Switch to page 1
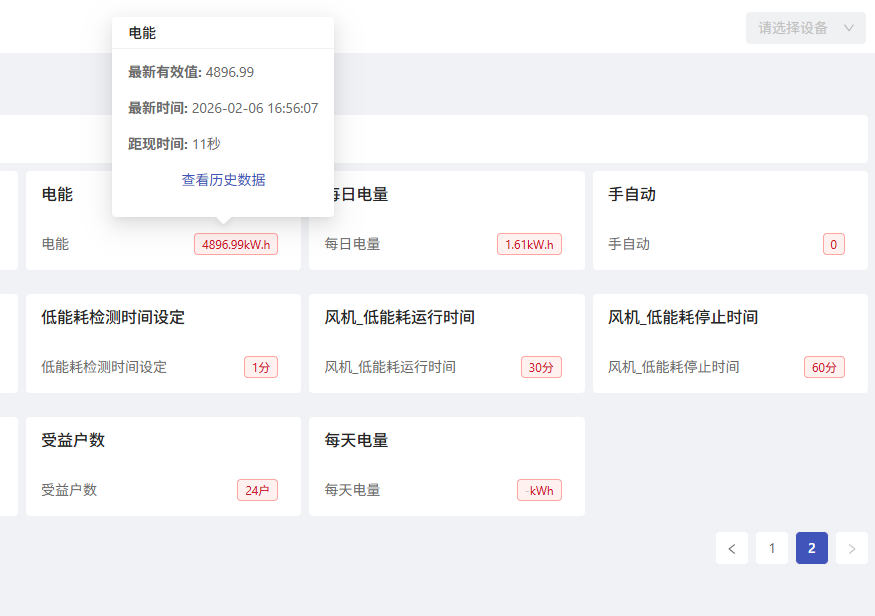The image size is (875, 616). pos(771,548)
